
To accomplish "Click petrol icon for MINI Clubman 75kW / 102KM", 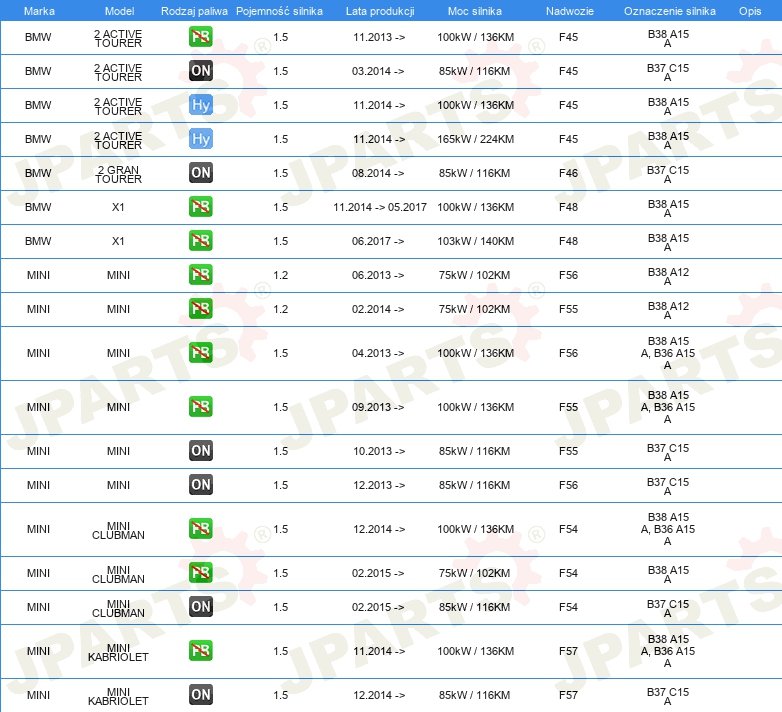I will pyautogui.click(x=200, y=572).
